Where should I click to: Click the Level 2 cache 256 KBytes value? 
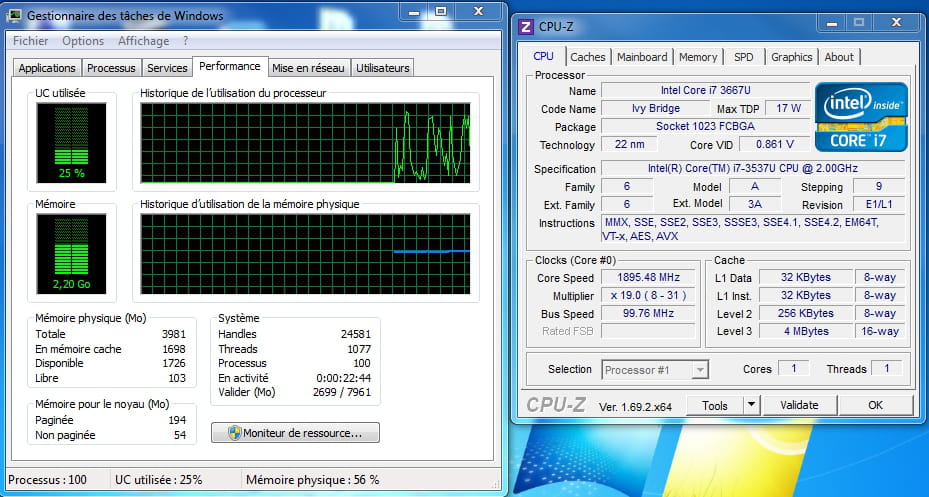(806, 313)
